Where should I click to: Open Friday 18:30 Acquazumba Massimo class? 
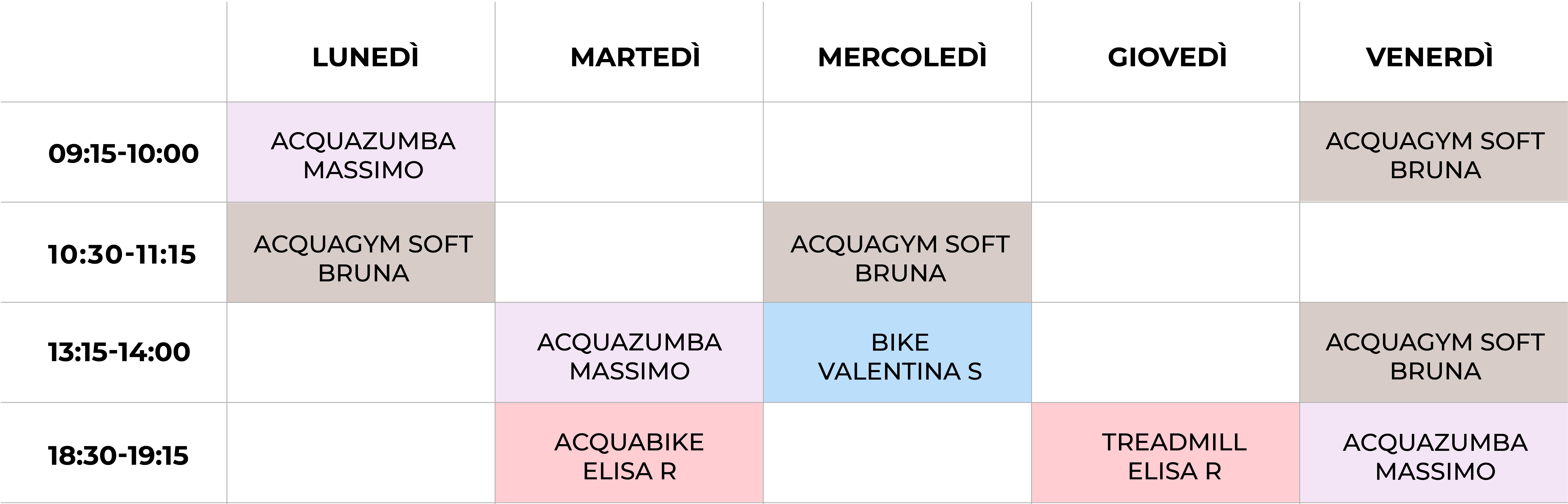(x=1434, y=453)
